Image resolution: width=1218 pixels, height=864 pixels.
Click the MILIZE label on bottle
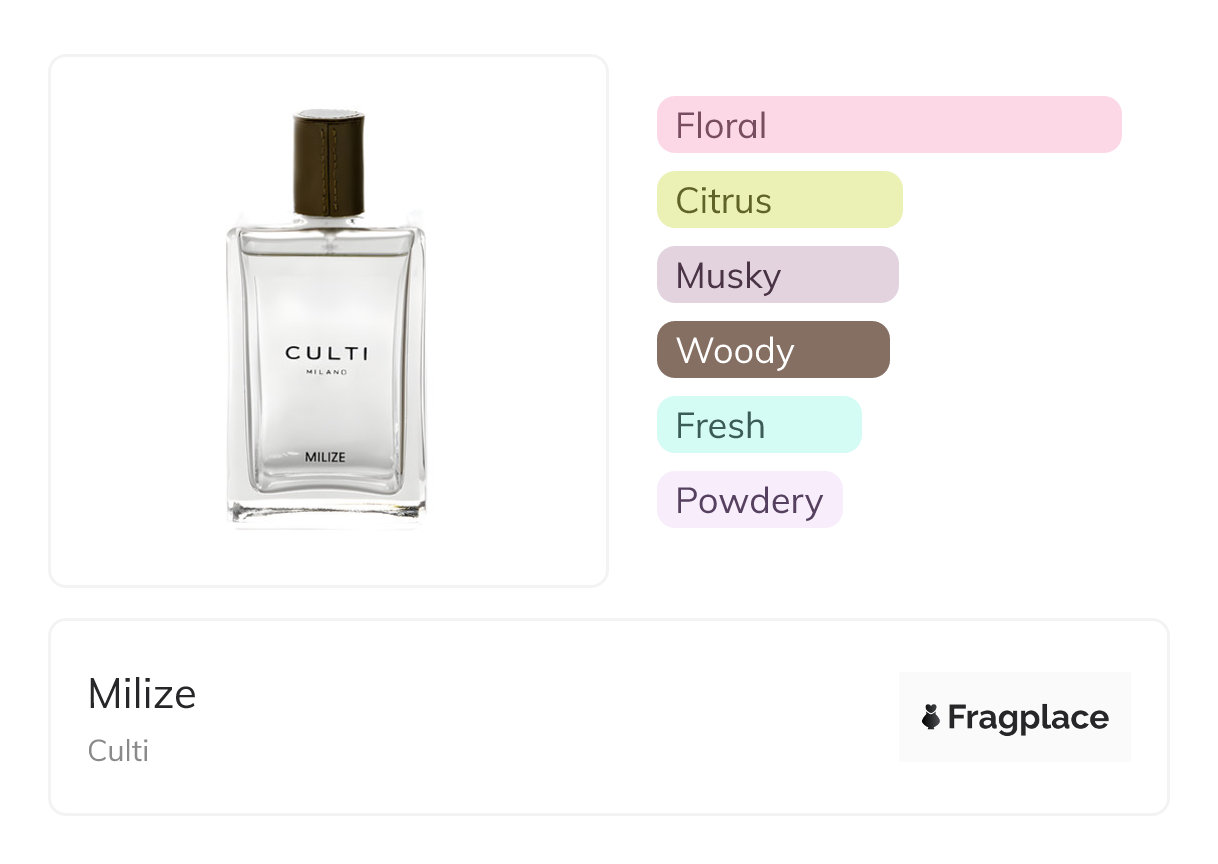tap(325, 457)
